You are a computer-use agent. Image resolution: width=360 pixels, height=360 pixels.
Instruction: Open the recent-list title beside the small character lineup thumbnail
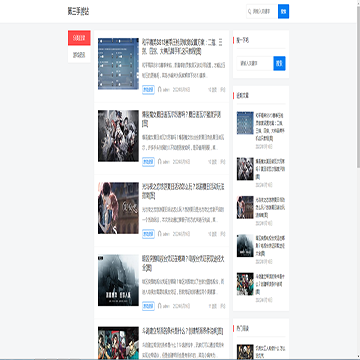(270, 284)
